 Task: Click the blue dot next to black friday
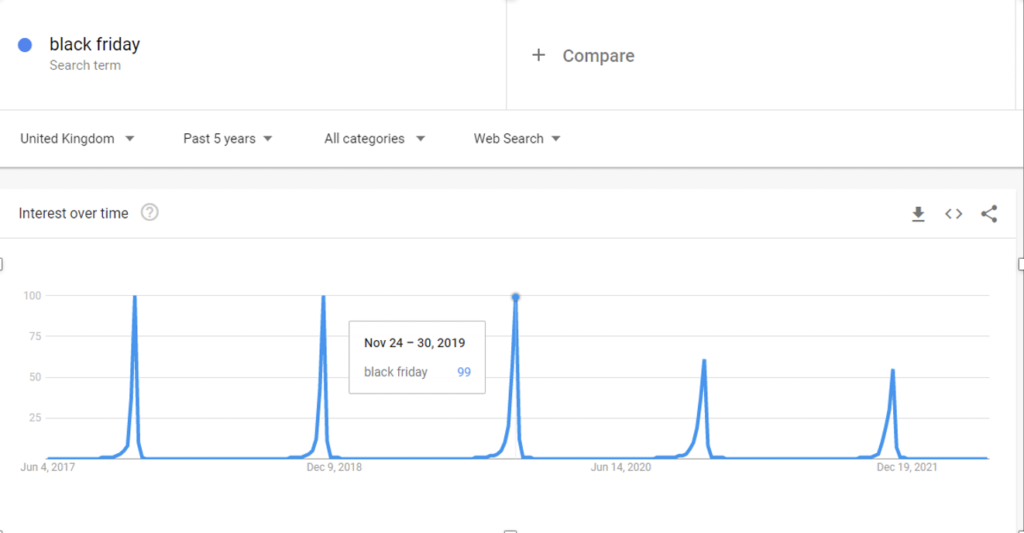[25, 45]
